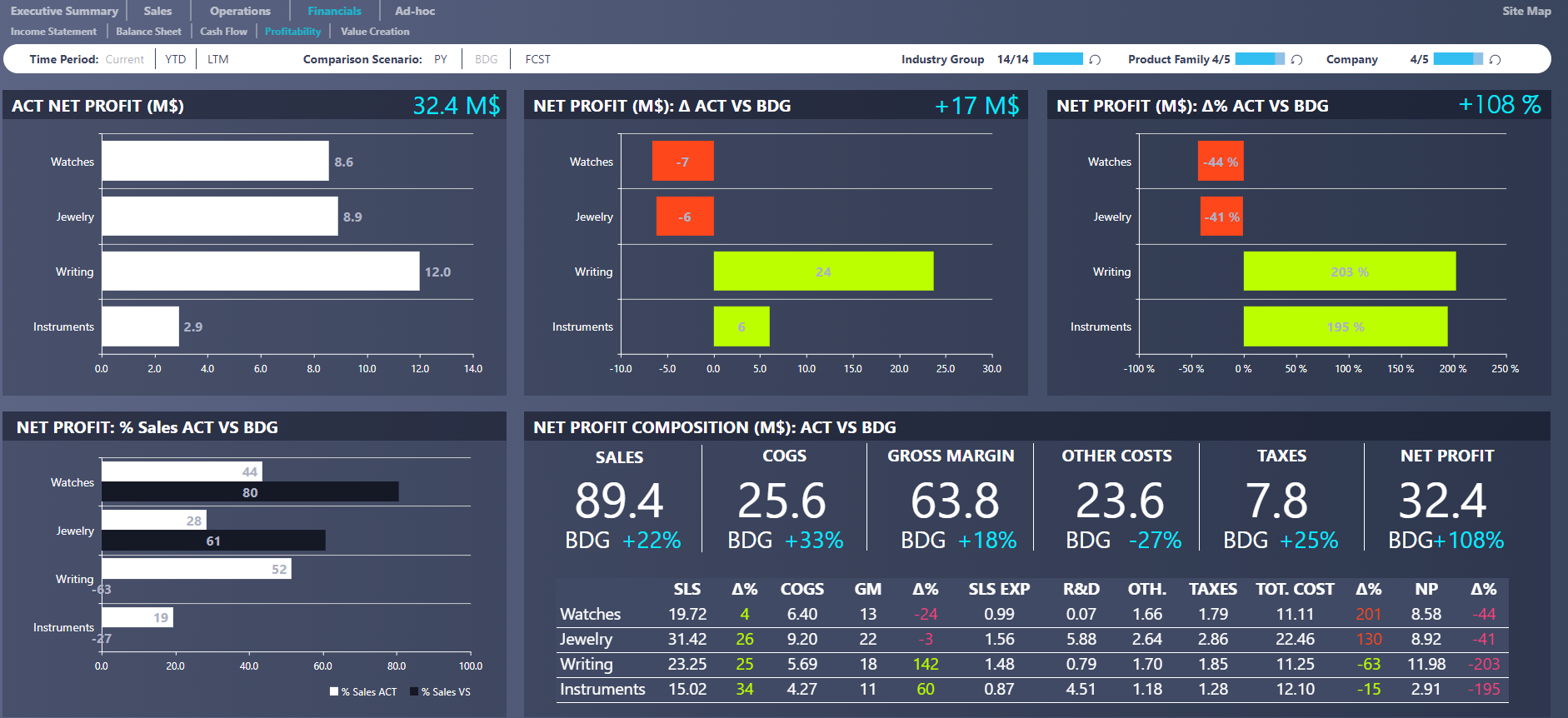
Task: Select the Watches row in composition table
Action: [1032, 614]
